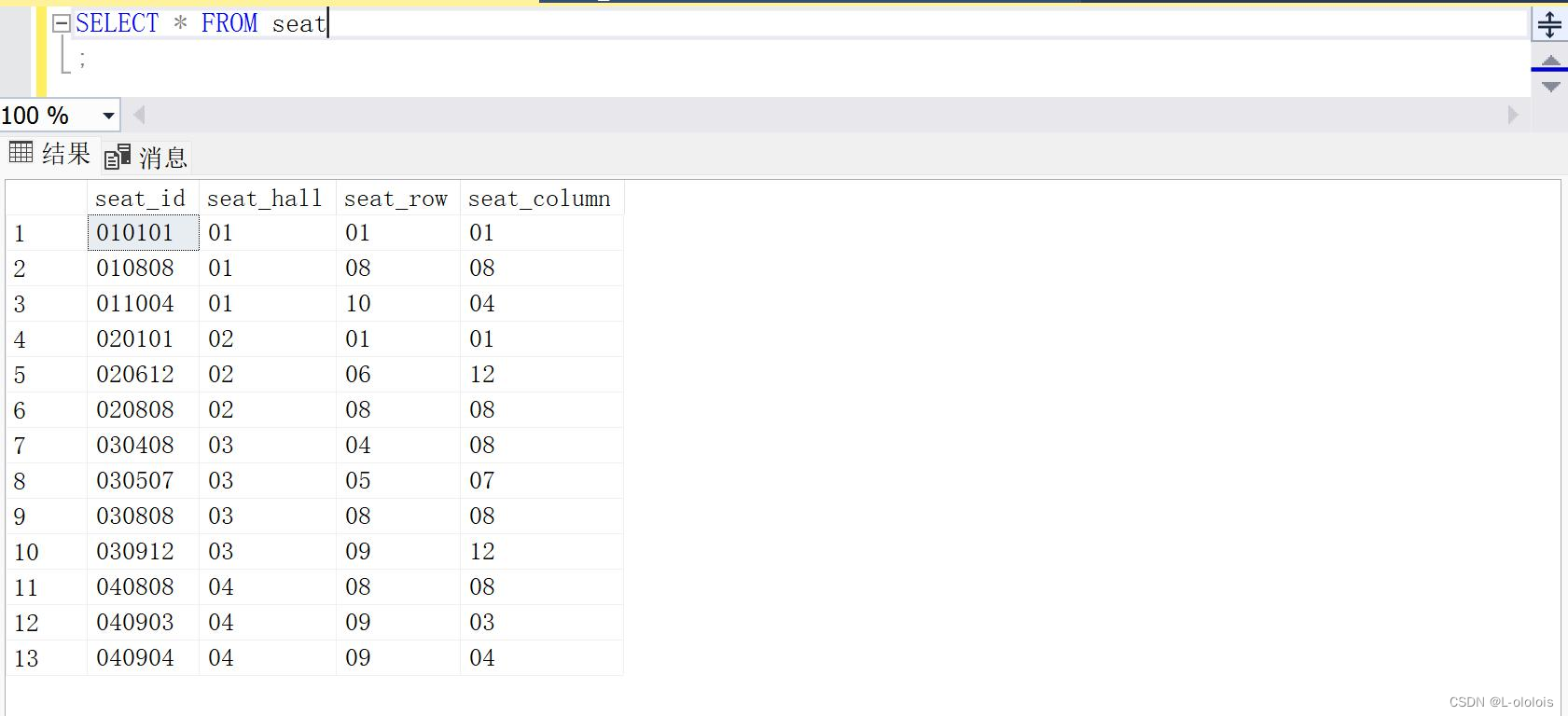The image size is (1568, 716).
Task: Click seat_row value 06 in row 5
Action: tap(398, 375)
